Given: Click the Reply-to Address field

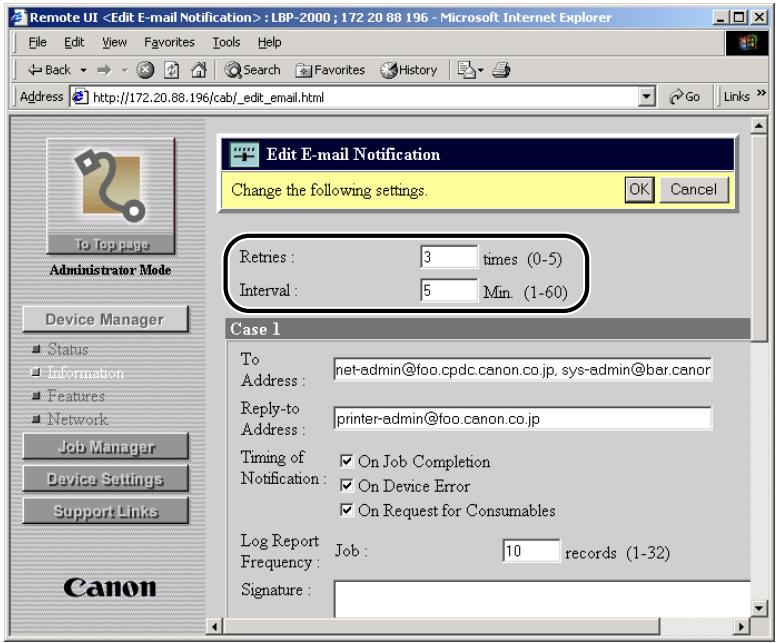Looking at the screenshot, I should [x=523, y=419].
